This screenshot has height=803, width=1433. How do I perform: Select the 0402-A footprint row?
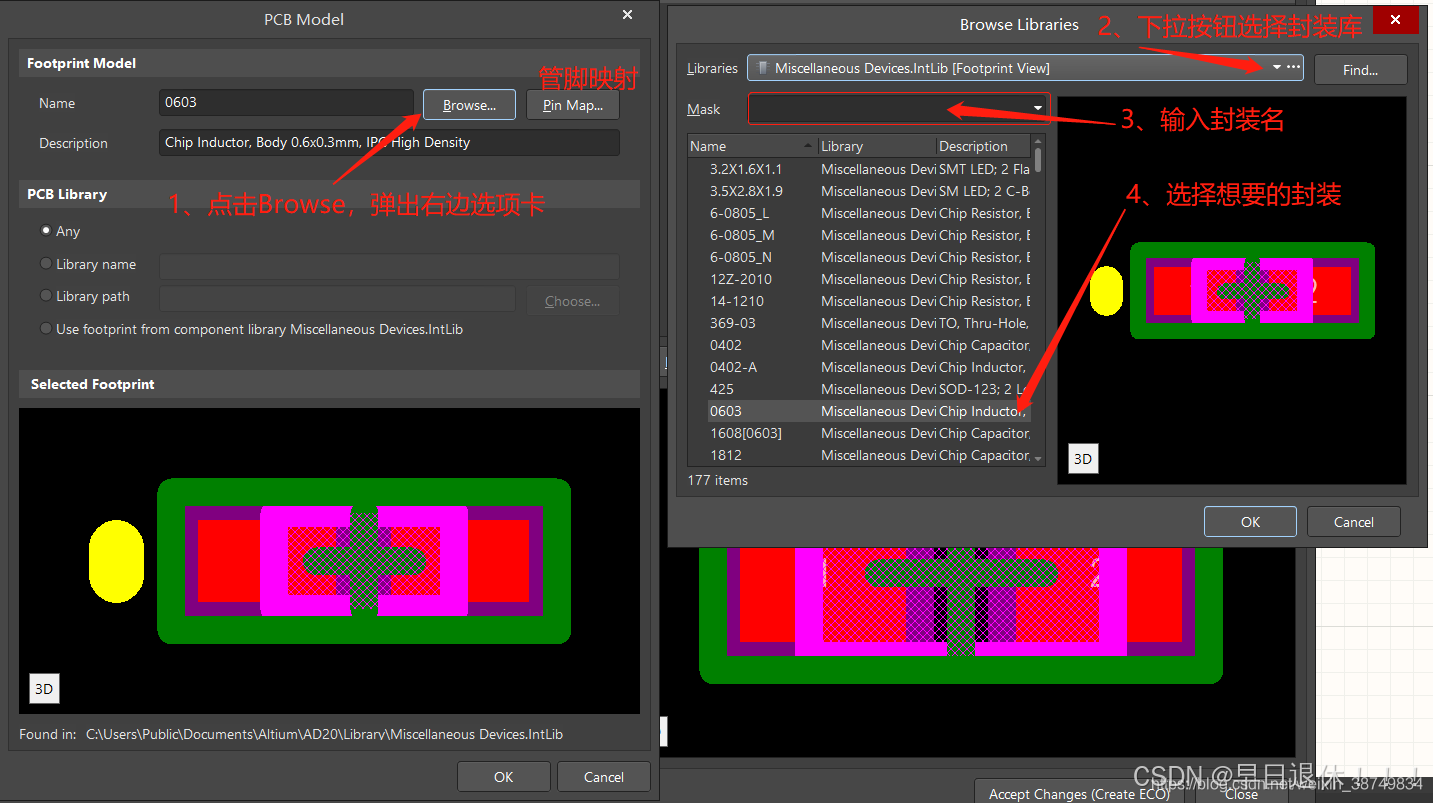tap(859, 367)
